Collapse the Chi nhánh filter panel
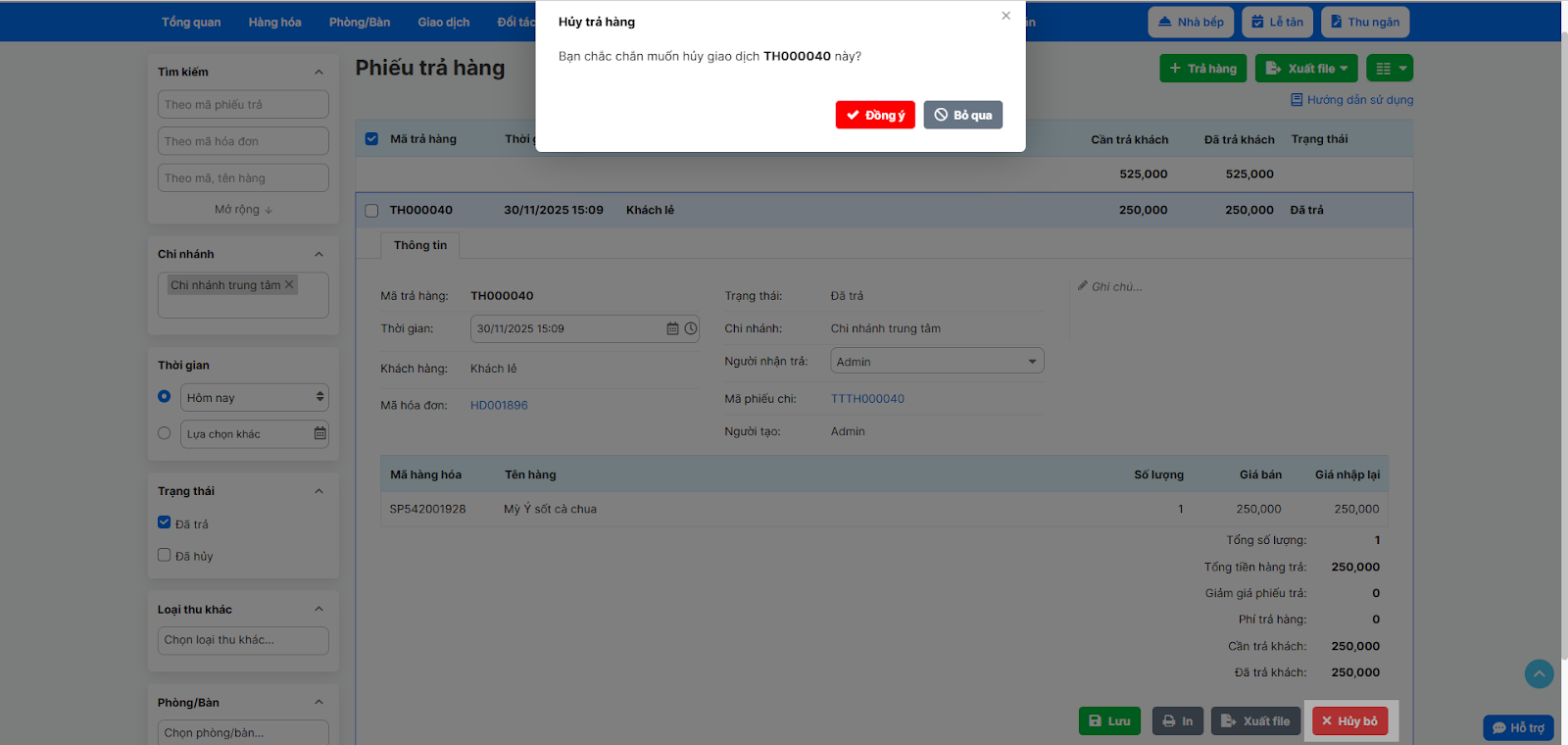The image size is (1568, 745). point(318,254)
